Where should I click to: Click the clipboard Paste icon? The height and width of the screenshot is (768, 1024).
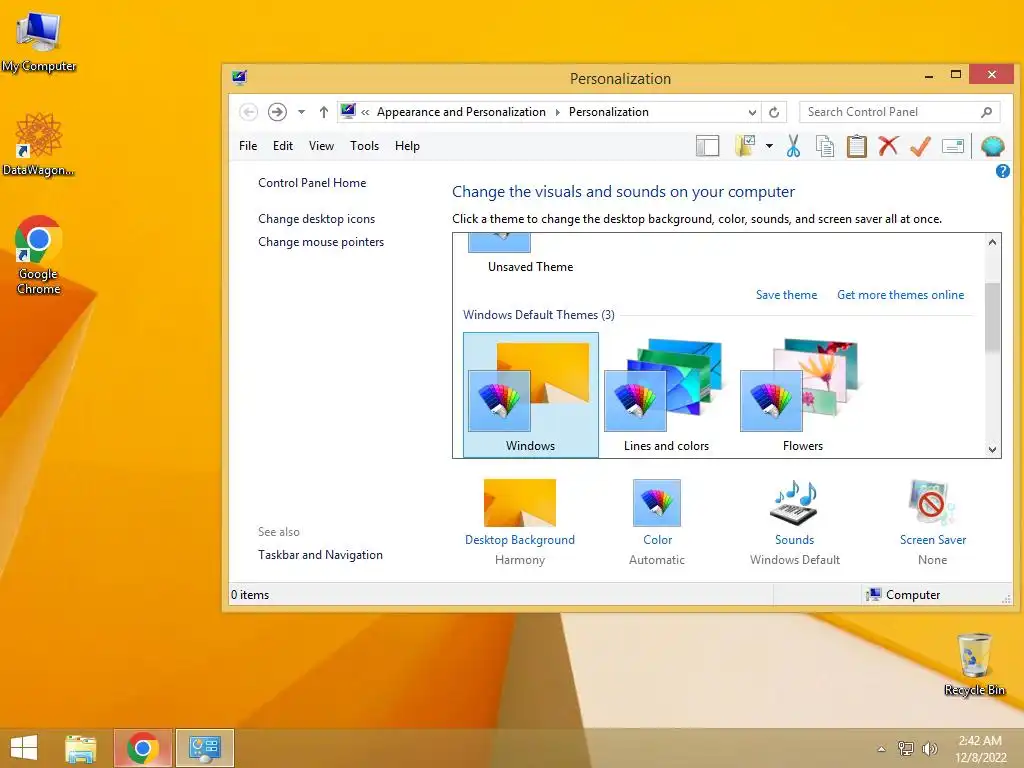pyautogui.click(x=856, y=146)
